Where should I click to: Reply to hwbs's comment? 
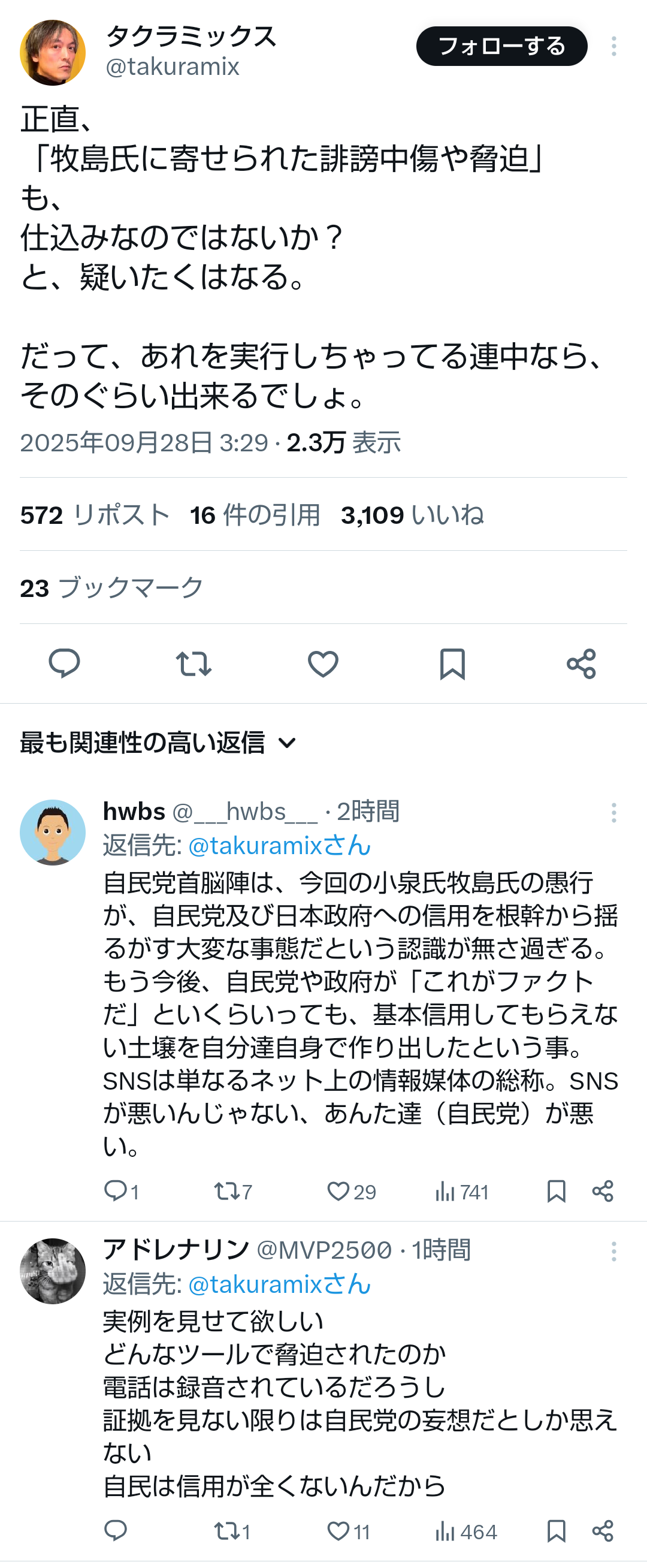click(x=116, y=1190)
